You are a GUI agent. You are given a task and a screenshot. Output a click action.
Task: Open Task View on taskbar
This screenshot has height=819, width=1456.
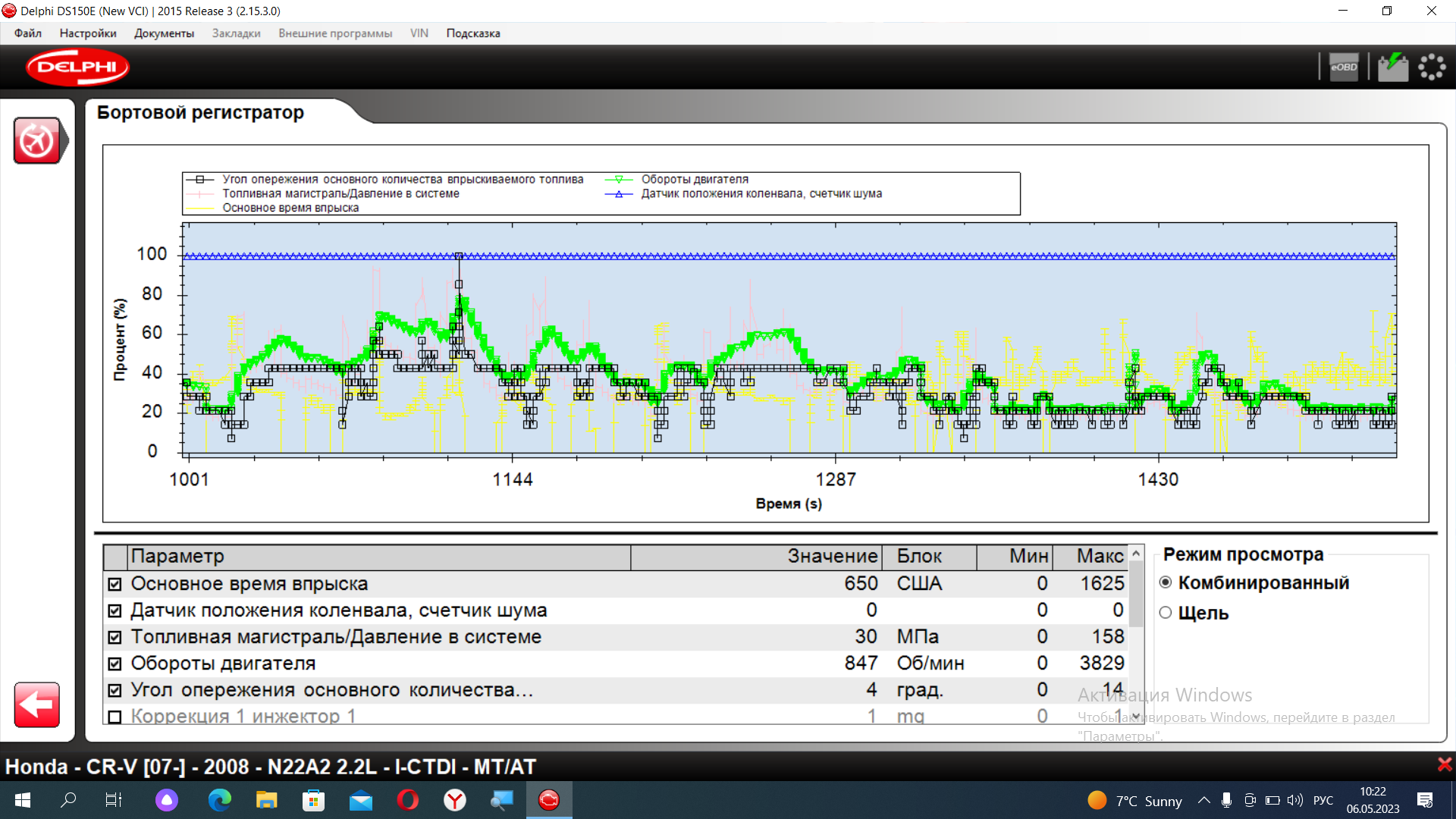point(114,800)
